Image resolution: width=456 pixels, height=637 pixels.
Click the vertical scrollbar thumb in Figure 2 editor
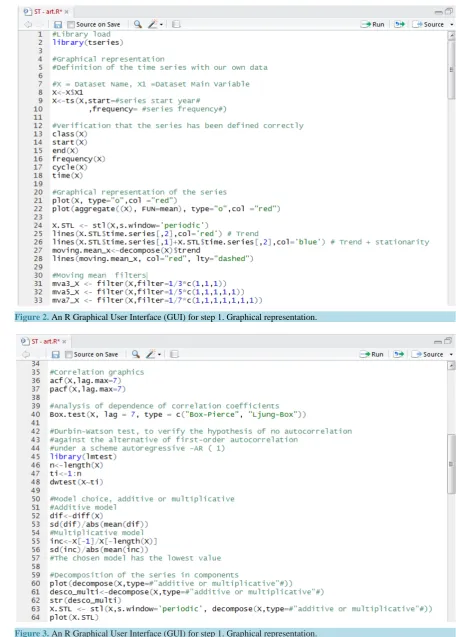point(451,69)
